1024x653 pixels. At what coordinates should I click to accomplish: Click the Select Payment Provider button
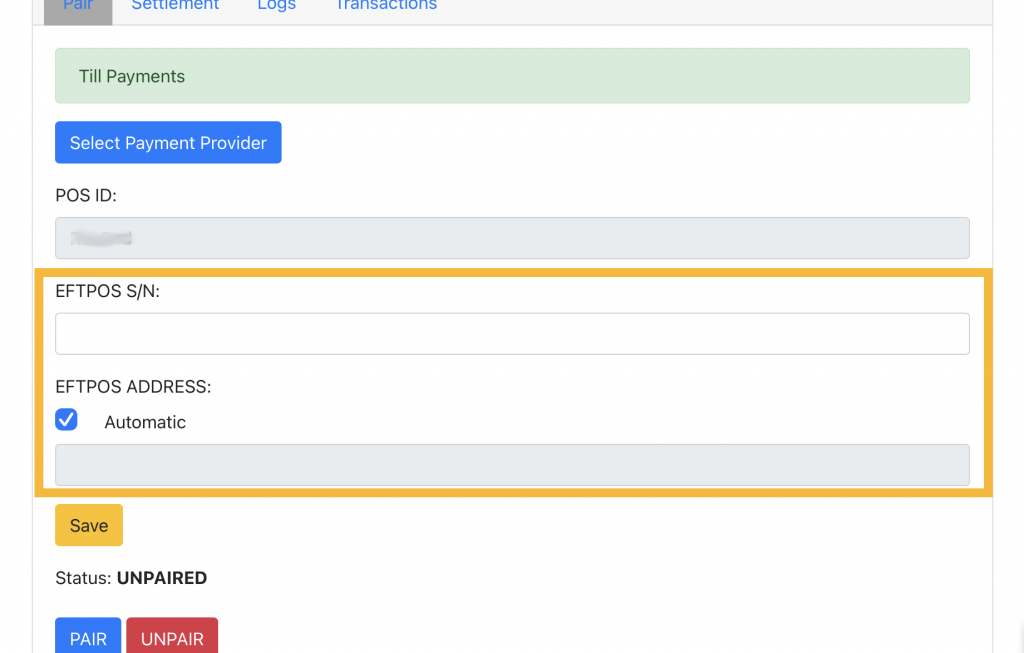click(168, 143)
